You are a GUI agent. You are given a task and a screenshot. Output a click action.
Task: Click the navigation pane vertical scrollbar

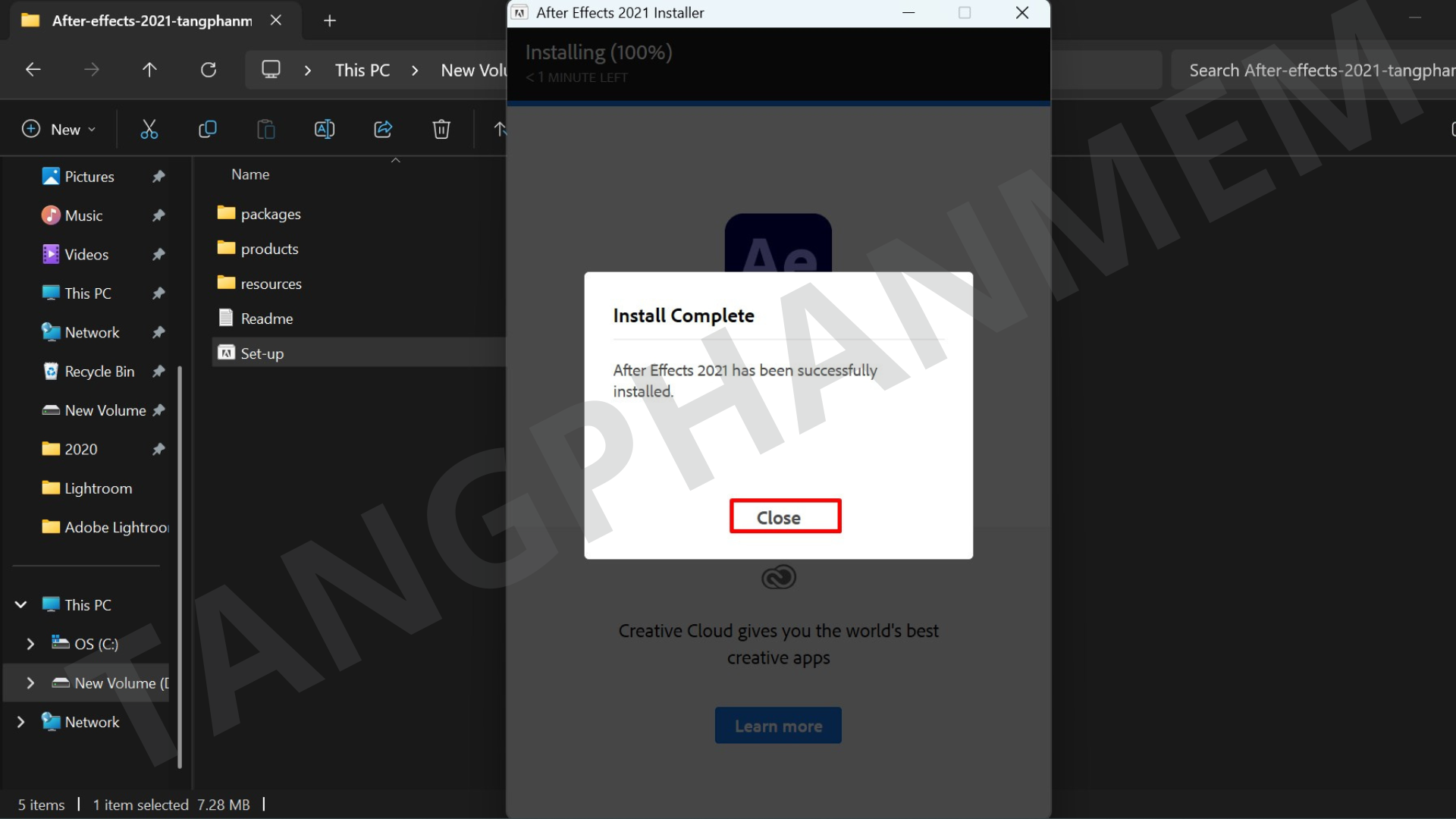pos(180,565)
